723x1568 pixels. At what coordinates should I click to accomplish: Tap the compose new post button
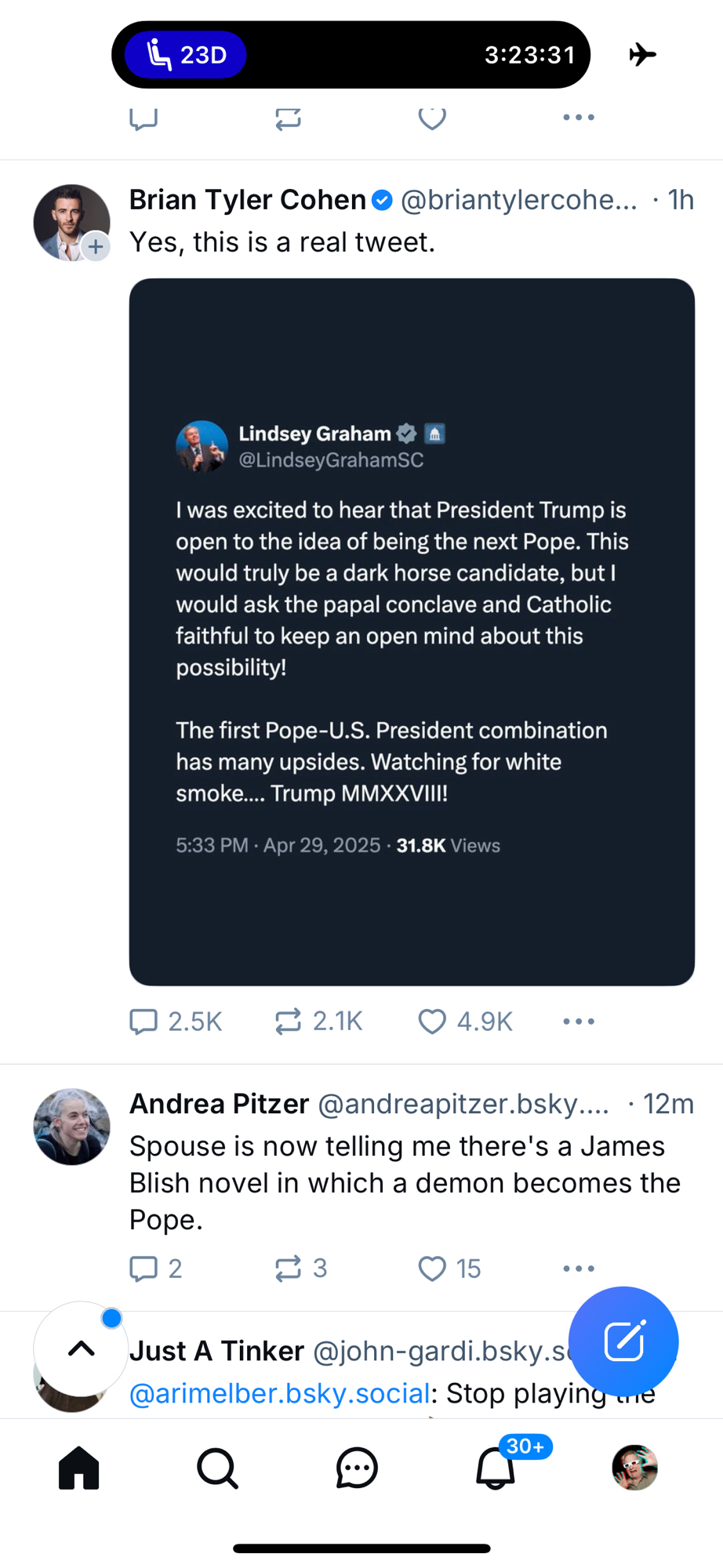coord(623,1341)
